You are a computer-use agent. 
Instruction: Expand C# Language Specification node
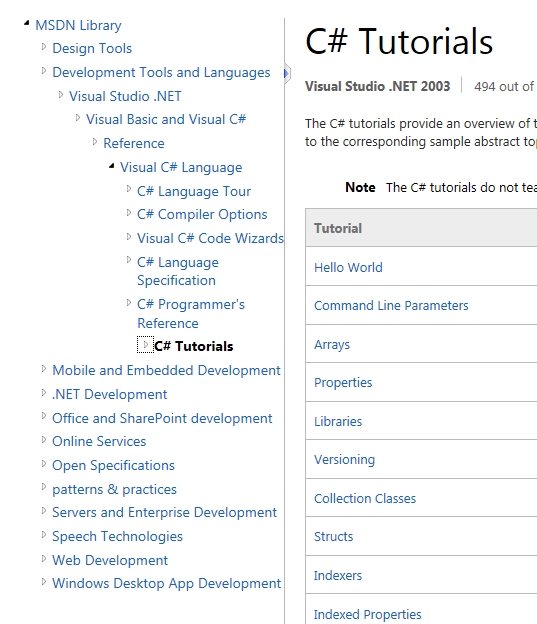tap(129, 260)
